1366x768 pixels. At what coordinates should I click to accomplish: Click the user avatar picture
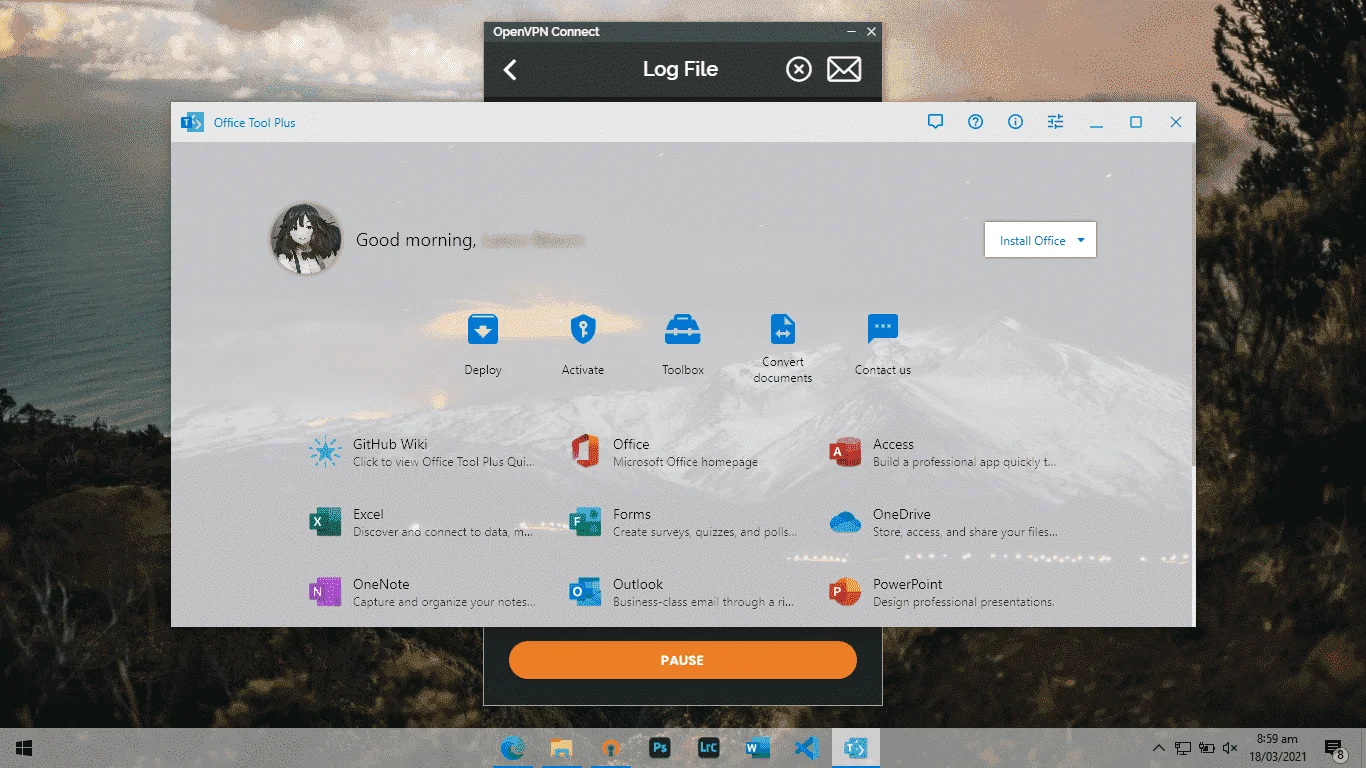(x=306, y=240)
